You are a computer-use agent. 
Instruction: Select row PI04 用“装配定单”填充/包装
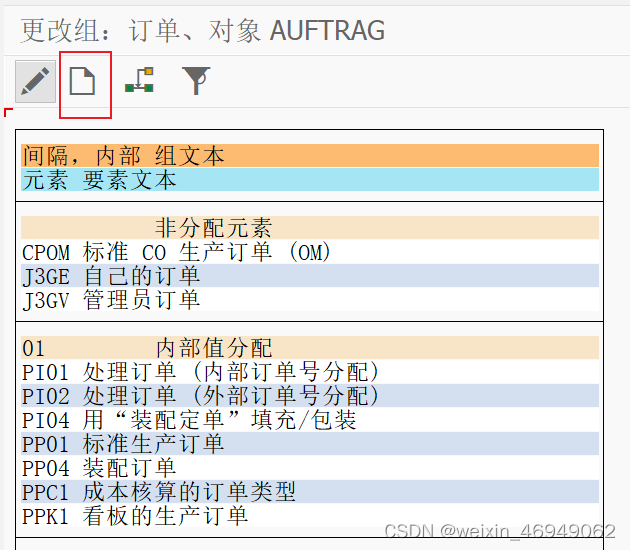(x=310, y=420)
